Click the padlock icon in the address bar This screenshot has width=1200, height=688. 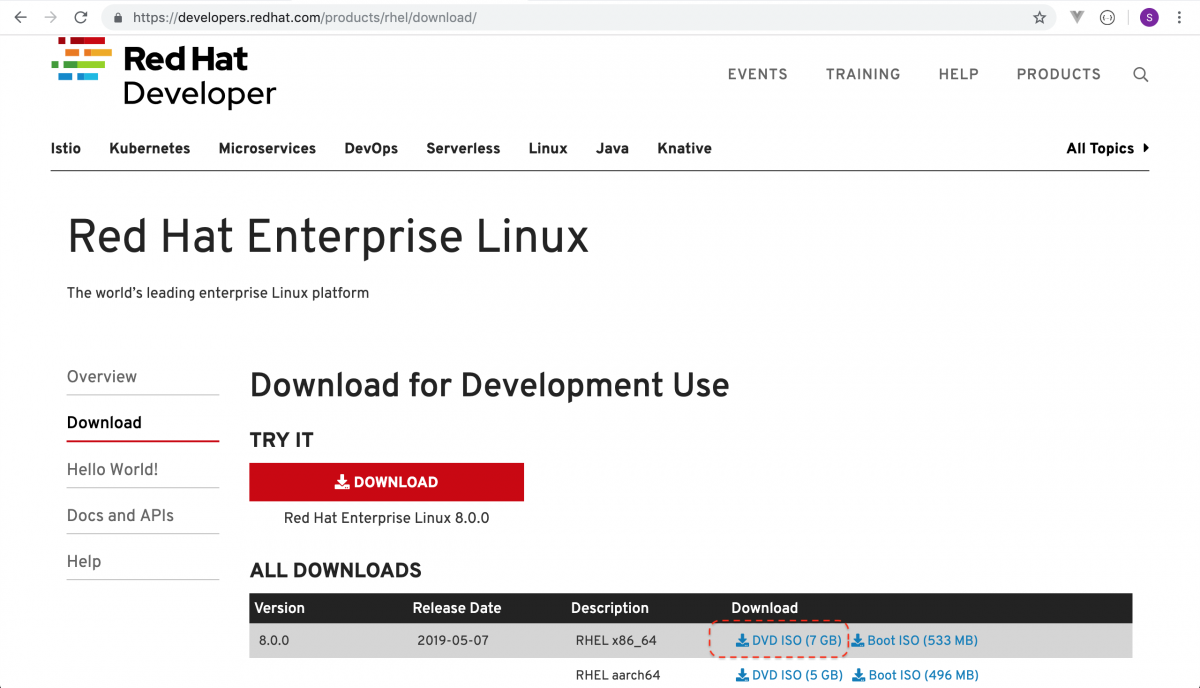[x=117, y=17]
